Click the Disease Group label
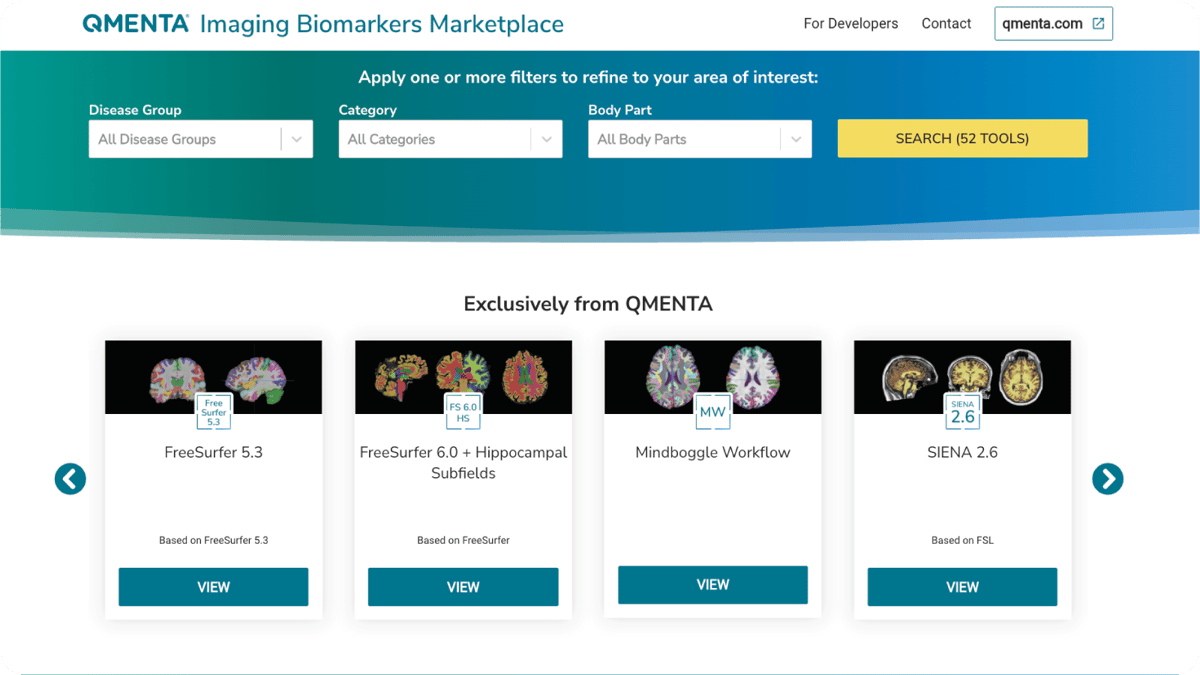 click(x=135, y=110)
